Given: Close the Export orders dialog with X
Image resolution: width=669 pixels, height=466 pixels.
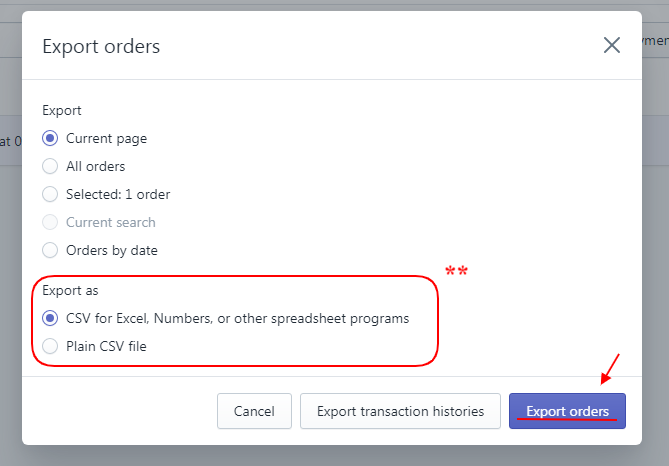Looking at the screenshot, I should 612,45.
